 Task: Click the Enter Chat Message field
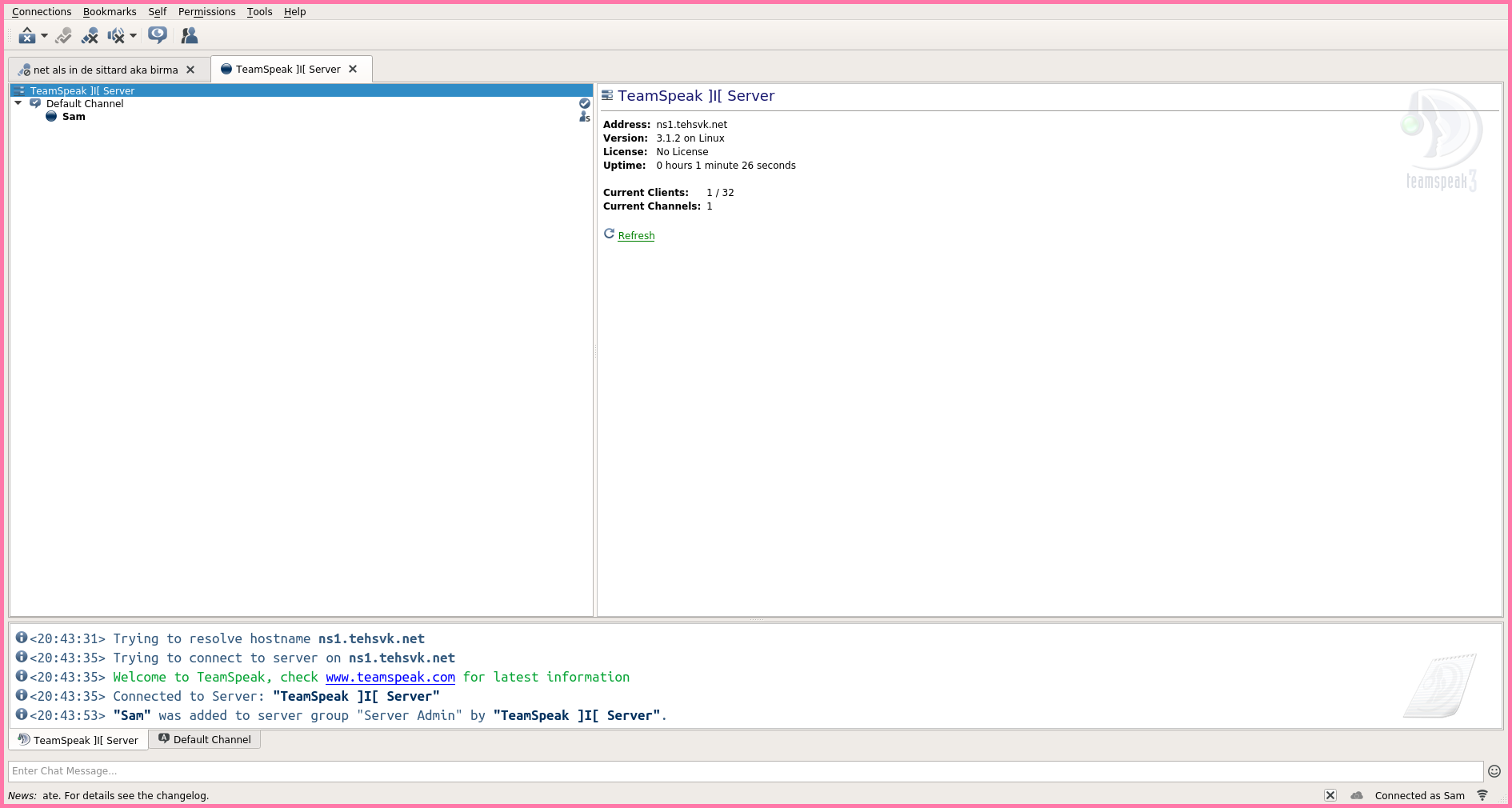pos(744,771)
